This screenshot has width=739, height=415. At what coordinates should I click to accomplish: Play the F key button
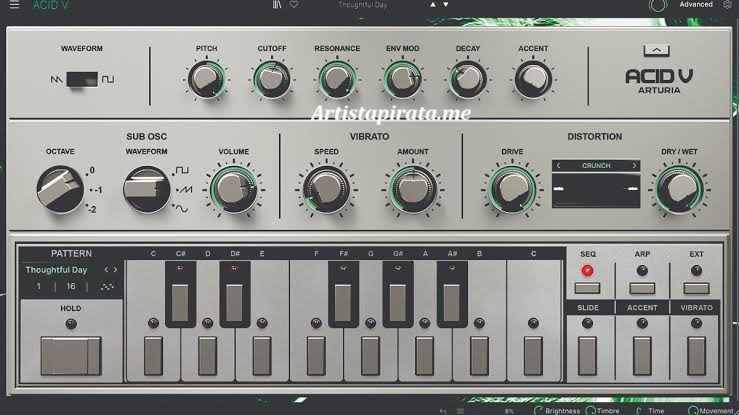(316, 356)
